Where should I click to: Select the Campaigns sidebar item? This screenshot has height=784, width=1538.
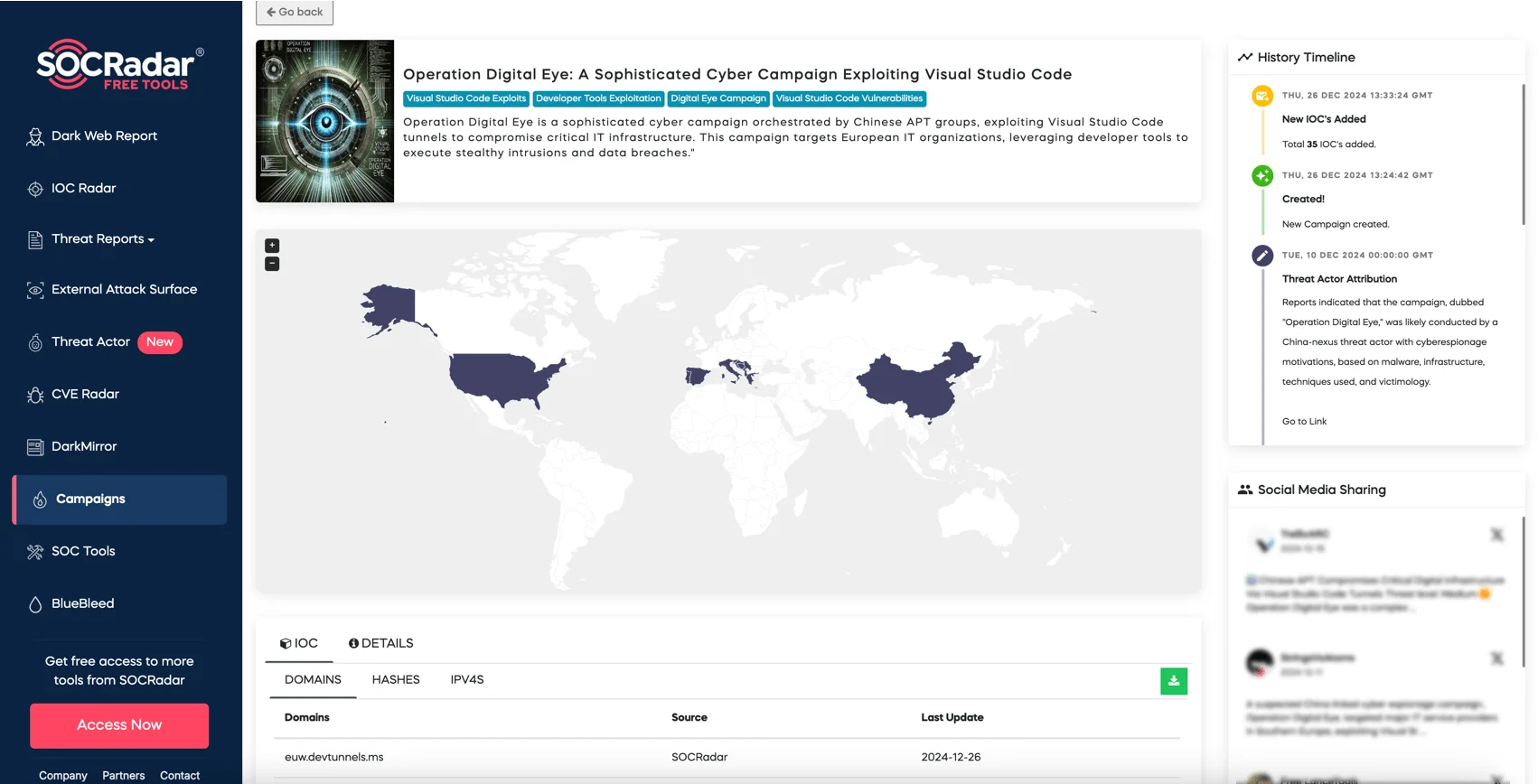pos(119,499)
